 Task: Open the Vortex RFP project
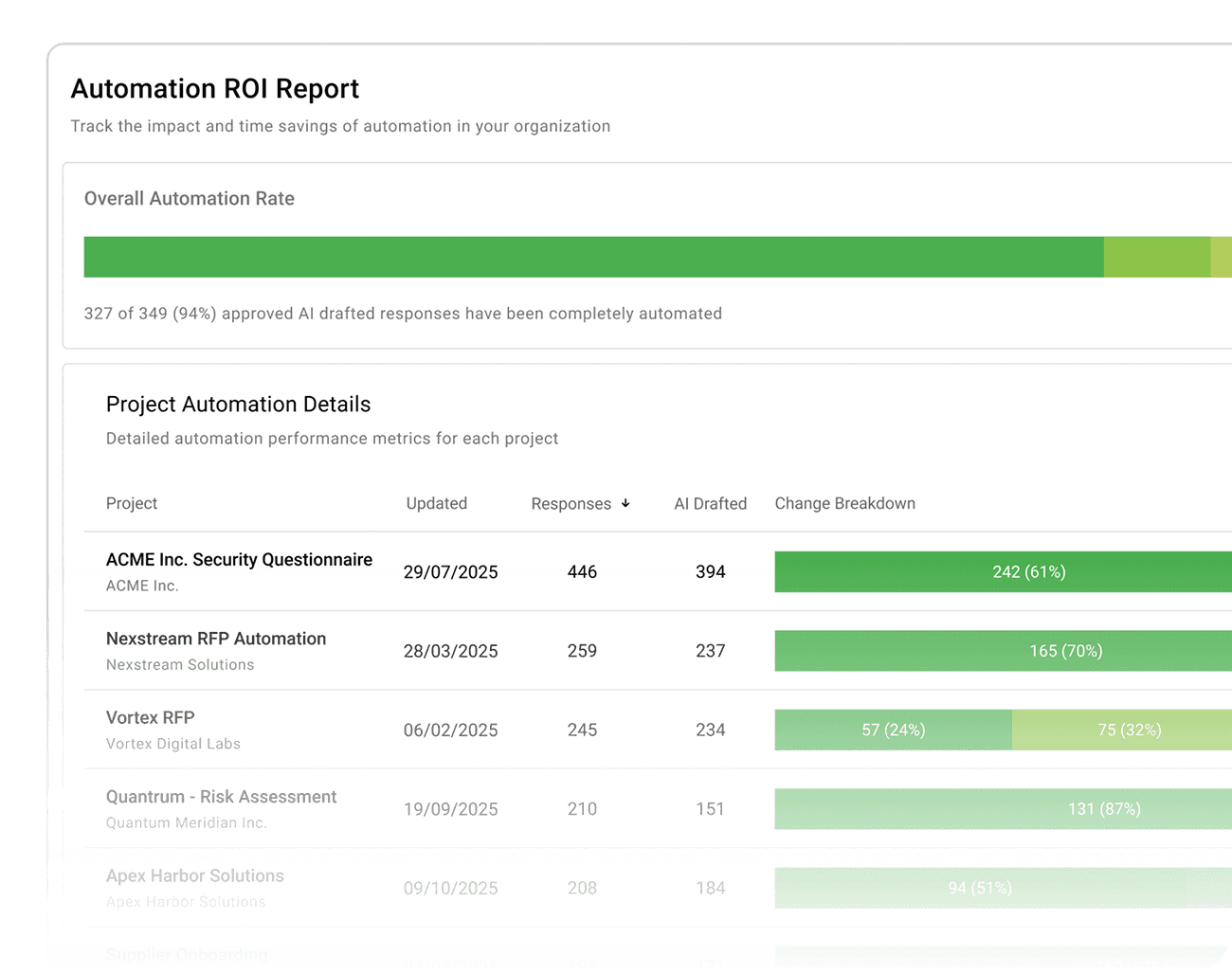151,717
